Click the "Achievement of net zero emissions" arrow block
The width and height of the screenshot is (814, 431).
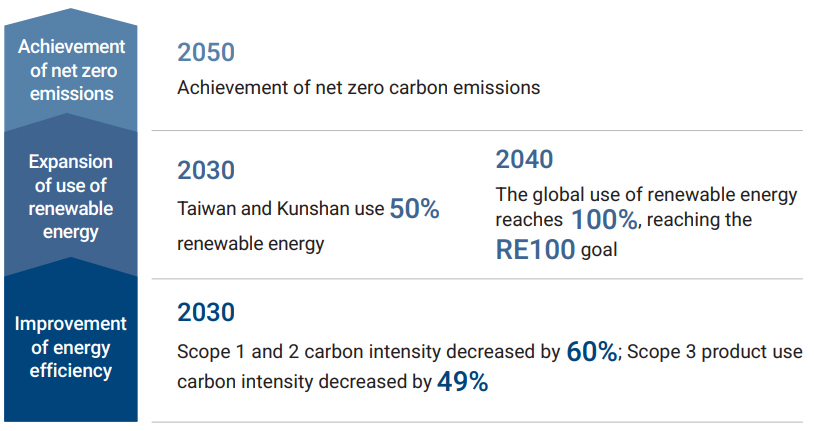pos(71,70)
